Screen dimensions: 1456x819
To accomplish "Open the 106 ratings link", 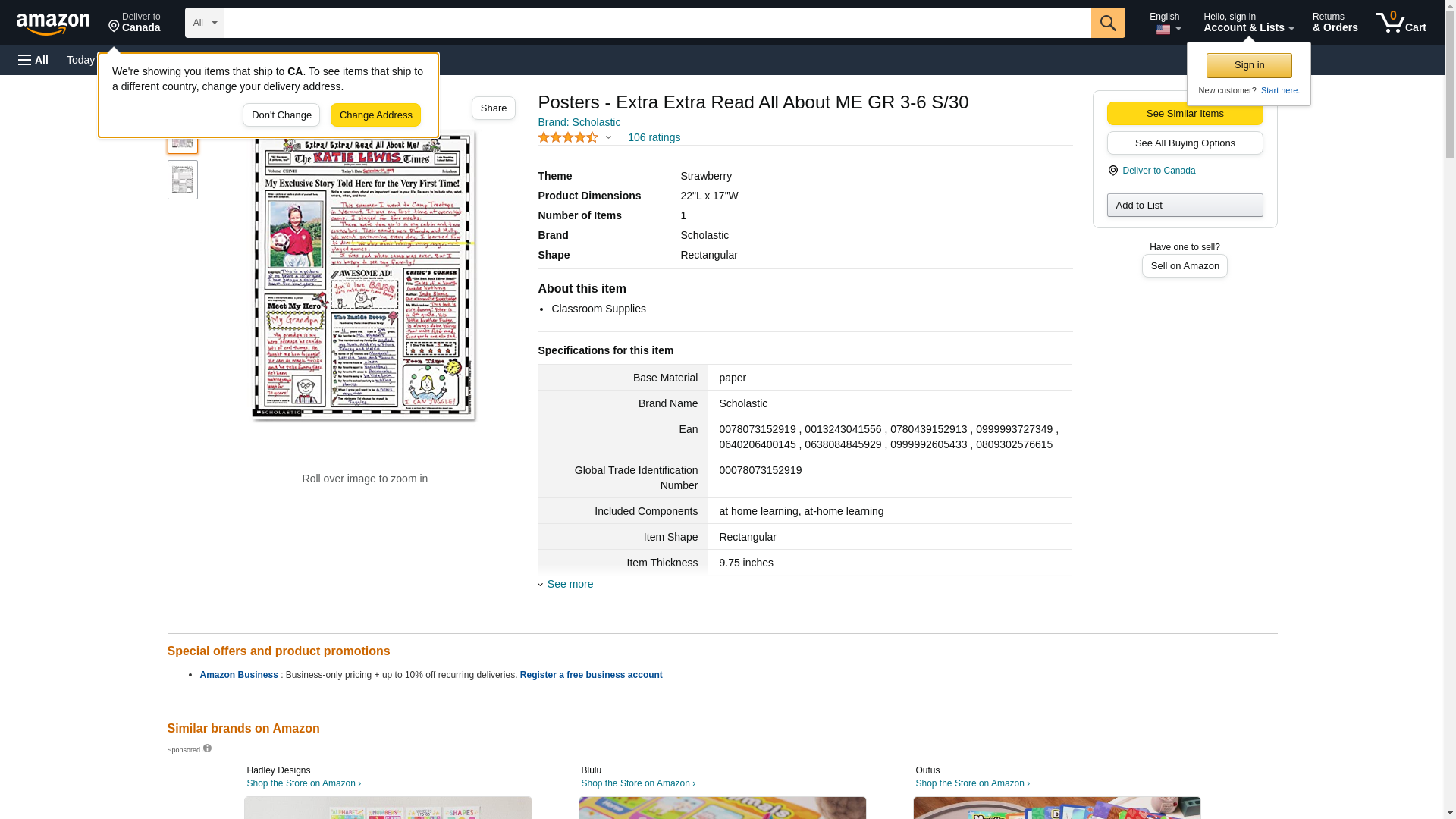I will coord(654,137).
